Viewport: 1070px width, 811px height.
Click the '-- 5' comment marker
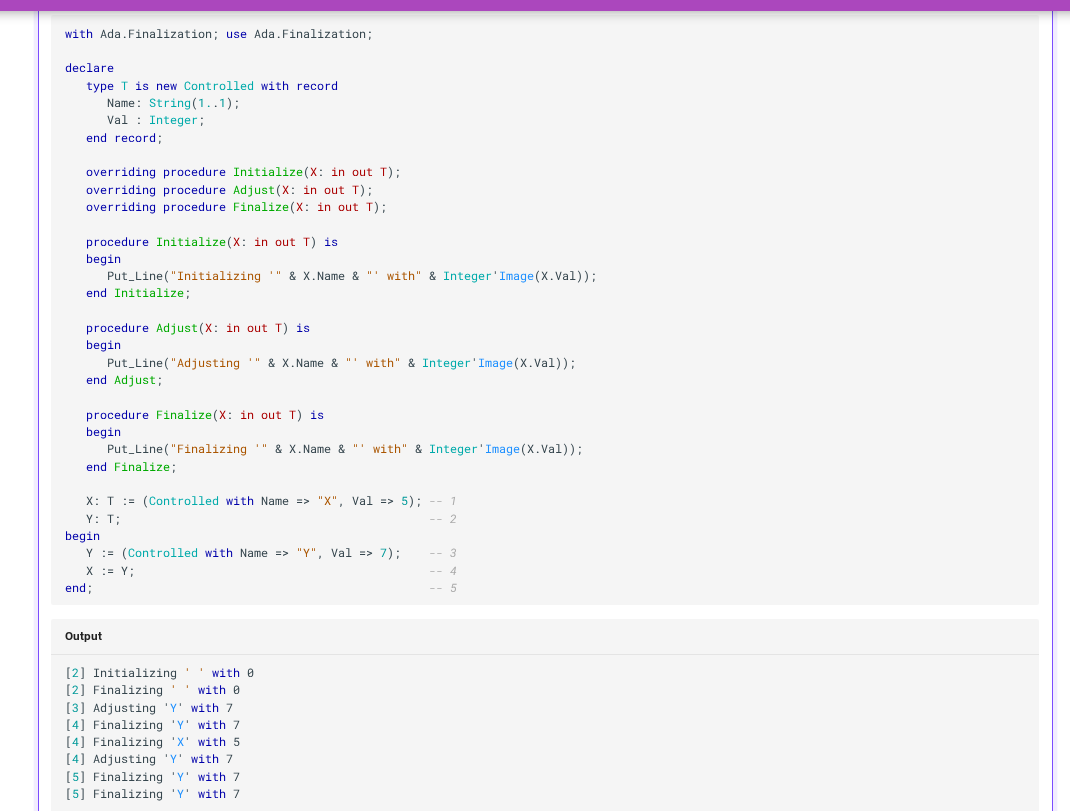click(x=443, y=588)
